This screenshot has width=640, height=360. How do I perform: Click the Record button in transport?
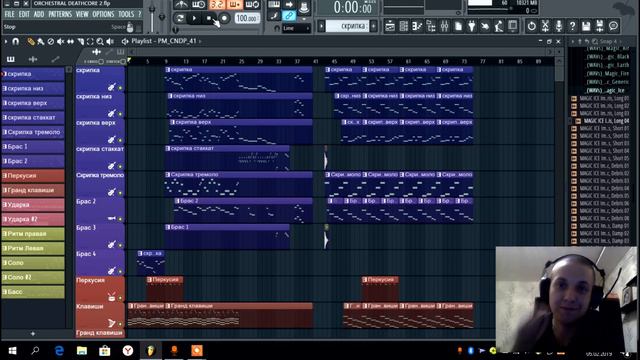[x=224, y=18]
